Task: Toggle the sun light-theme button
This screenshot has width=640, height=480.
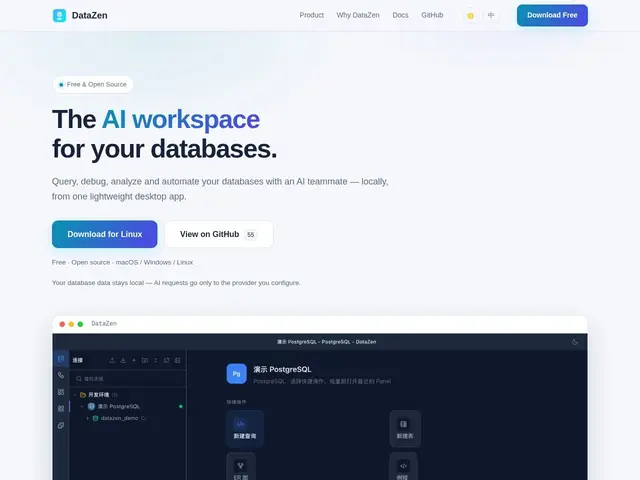Action: 471,16
